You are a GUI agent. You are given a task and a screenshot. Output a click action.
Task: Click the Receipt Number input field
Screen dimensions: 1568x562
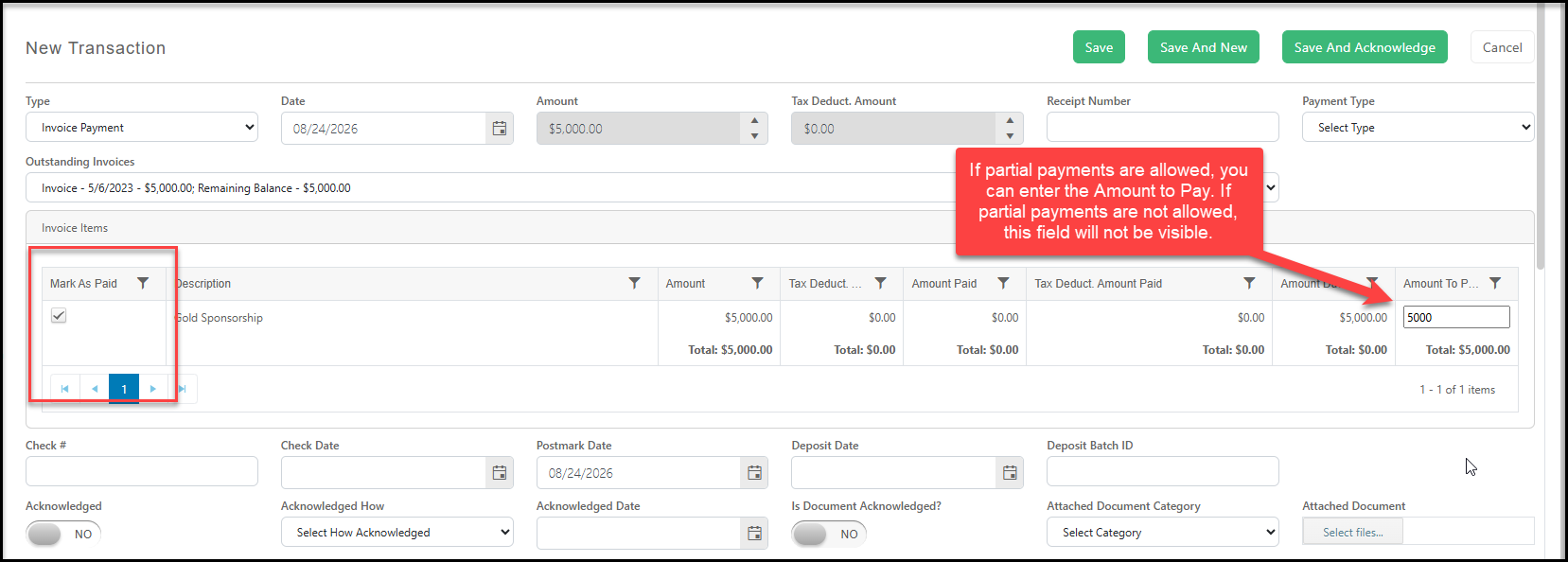tap(1163, 128)
